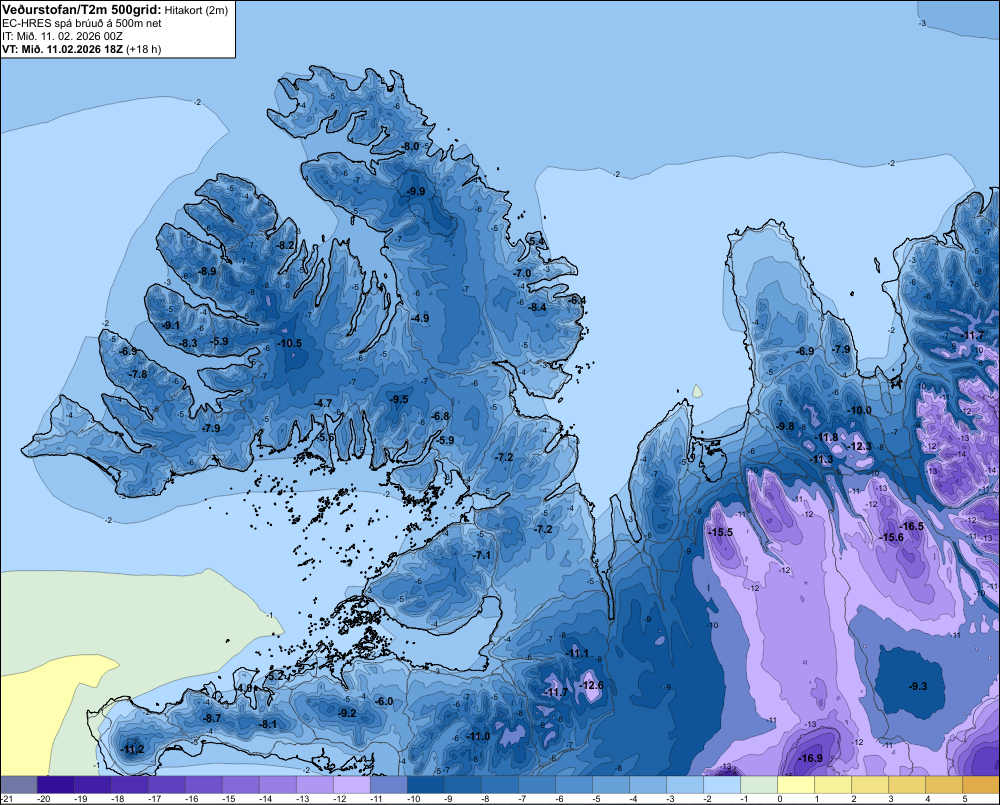This screenshot has height=805, width=1000.
Task: Click the -8.4 temperature label
Action: tap(537, 307)
